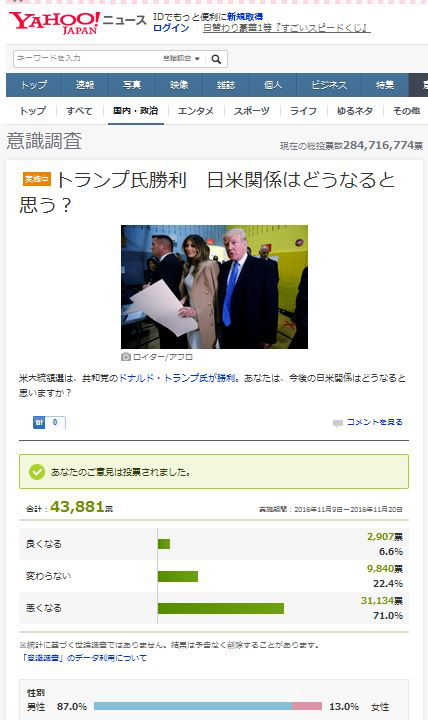Click the green vote confirmation checkmark
Viewport: 428px width, 720px height.
(37, 472)
